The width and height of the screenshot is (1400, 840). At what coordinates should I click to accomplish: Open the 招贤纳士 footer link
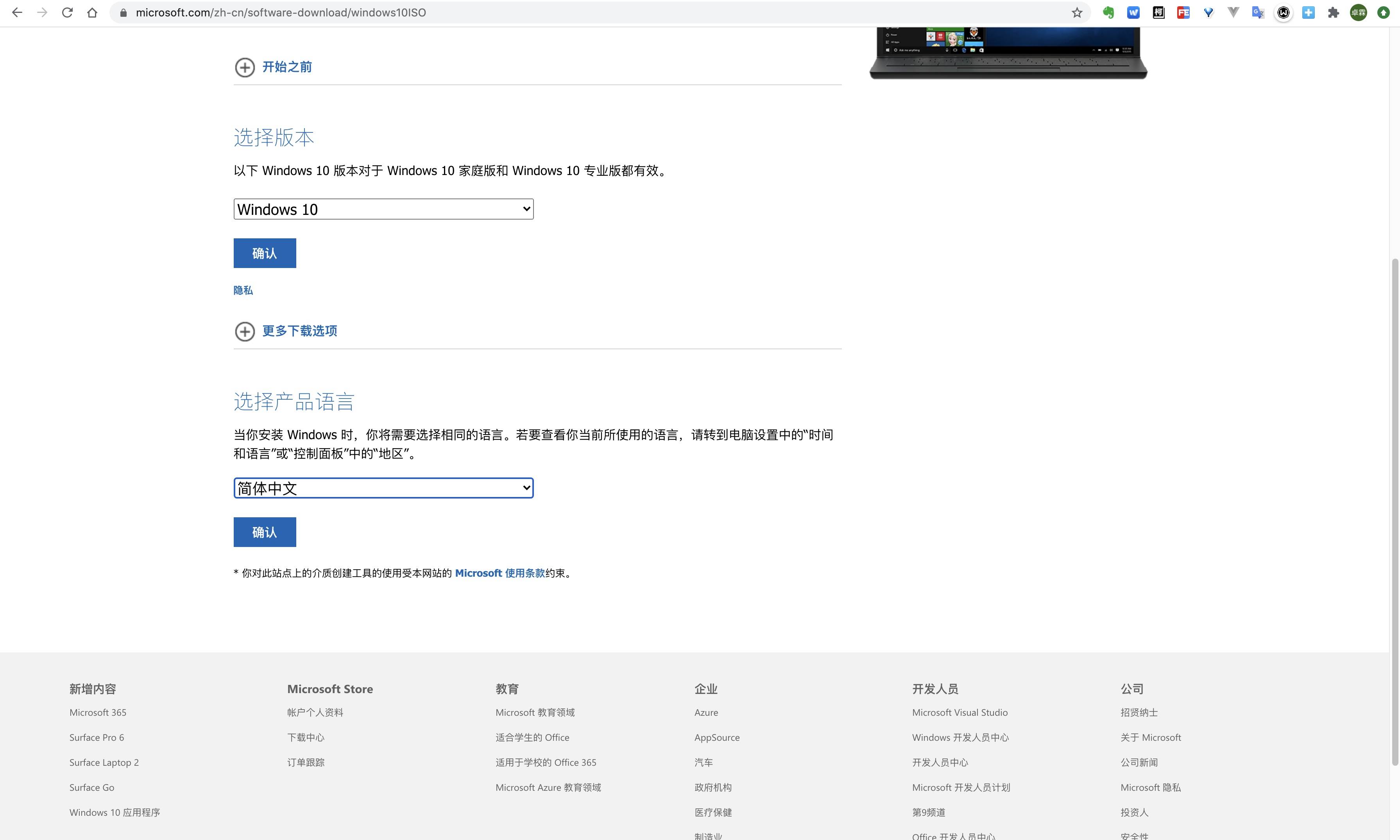click(x=1139, y=712)
